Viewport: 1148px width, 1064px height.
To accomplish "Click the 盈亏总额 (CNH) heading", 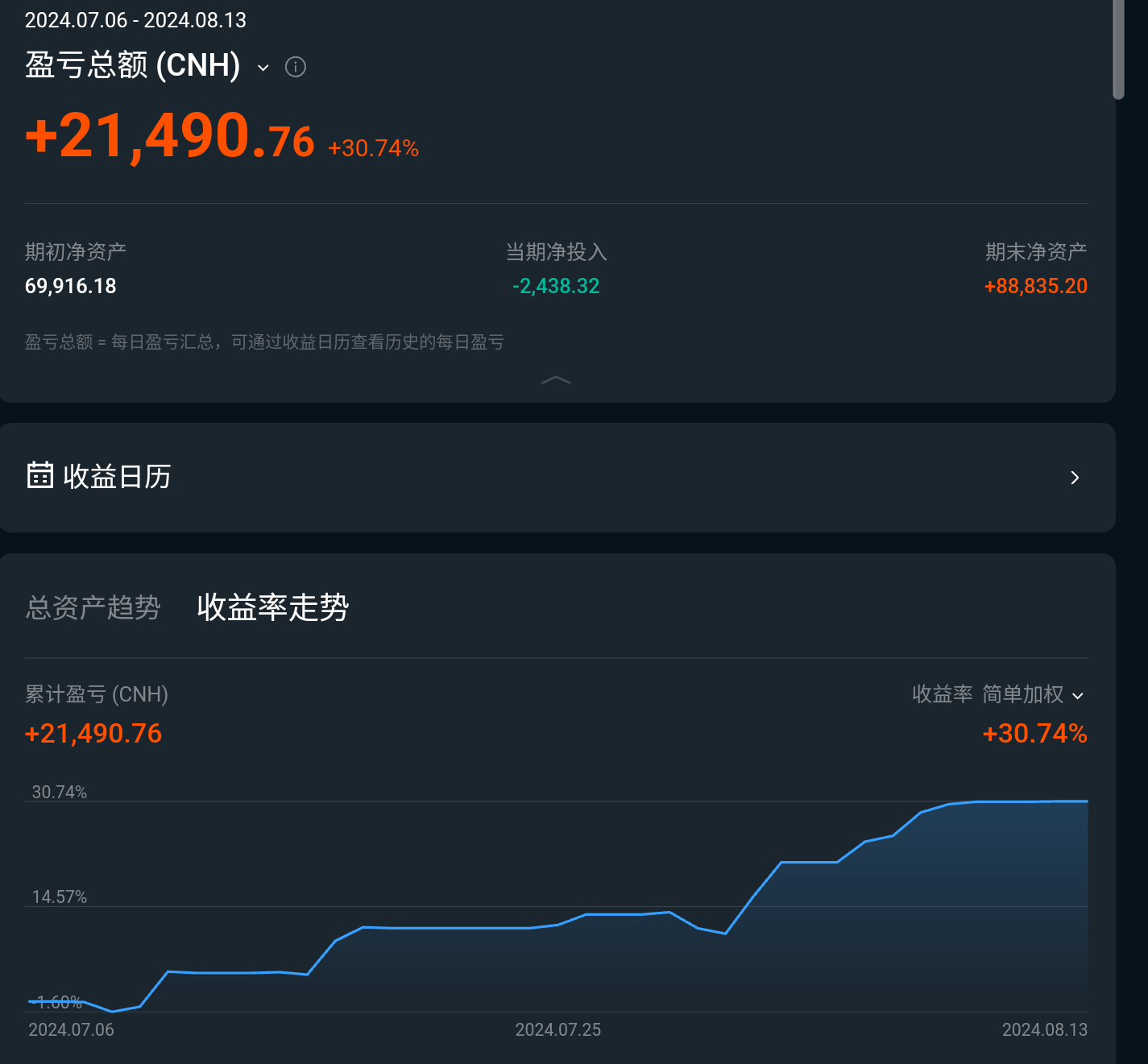I will [133, 66].
